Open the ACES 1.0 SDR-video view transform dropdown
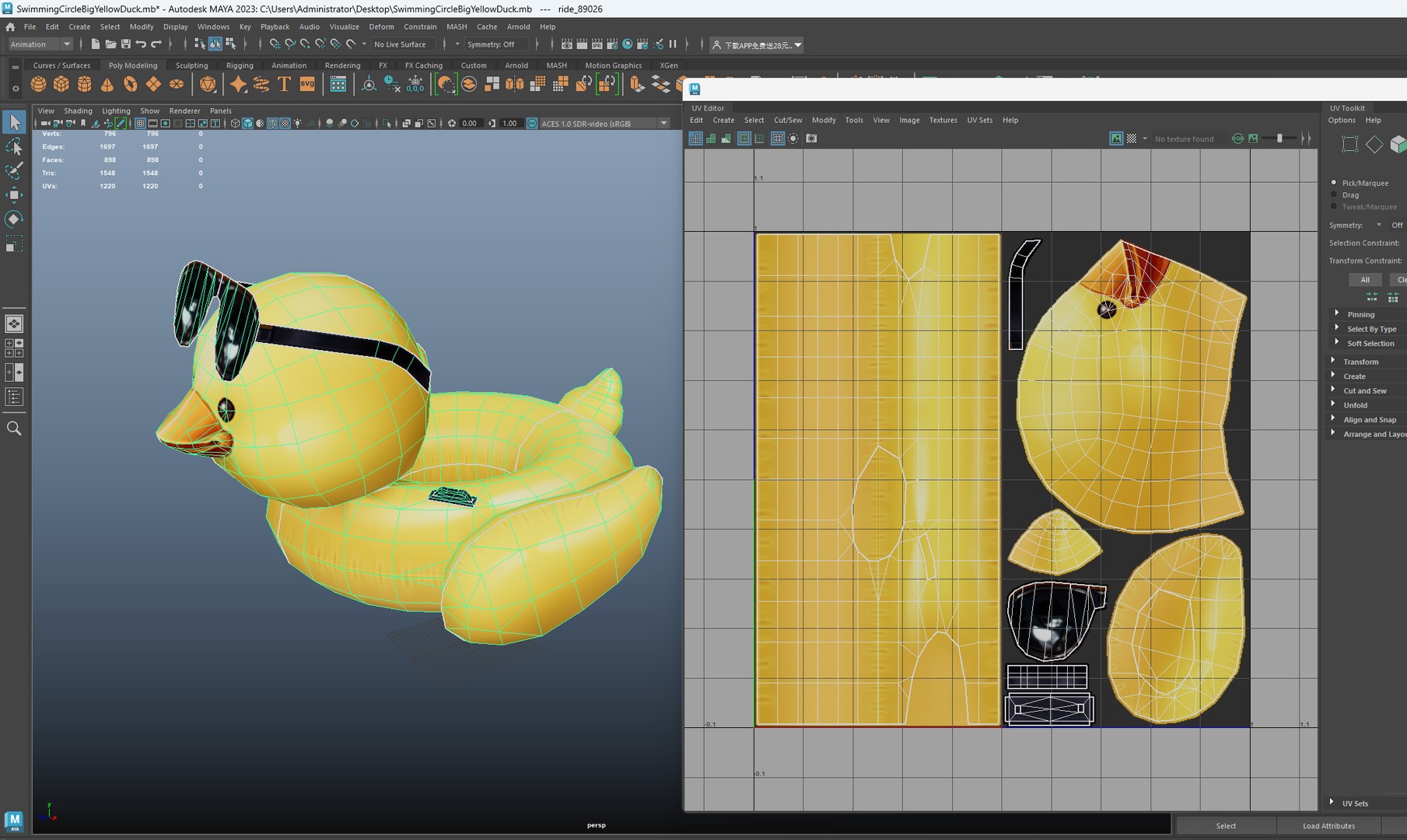 coord(604,123)
